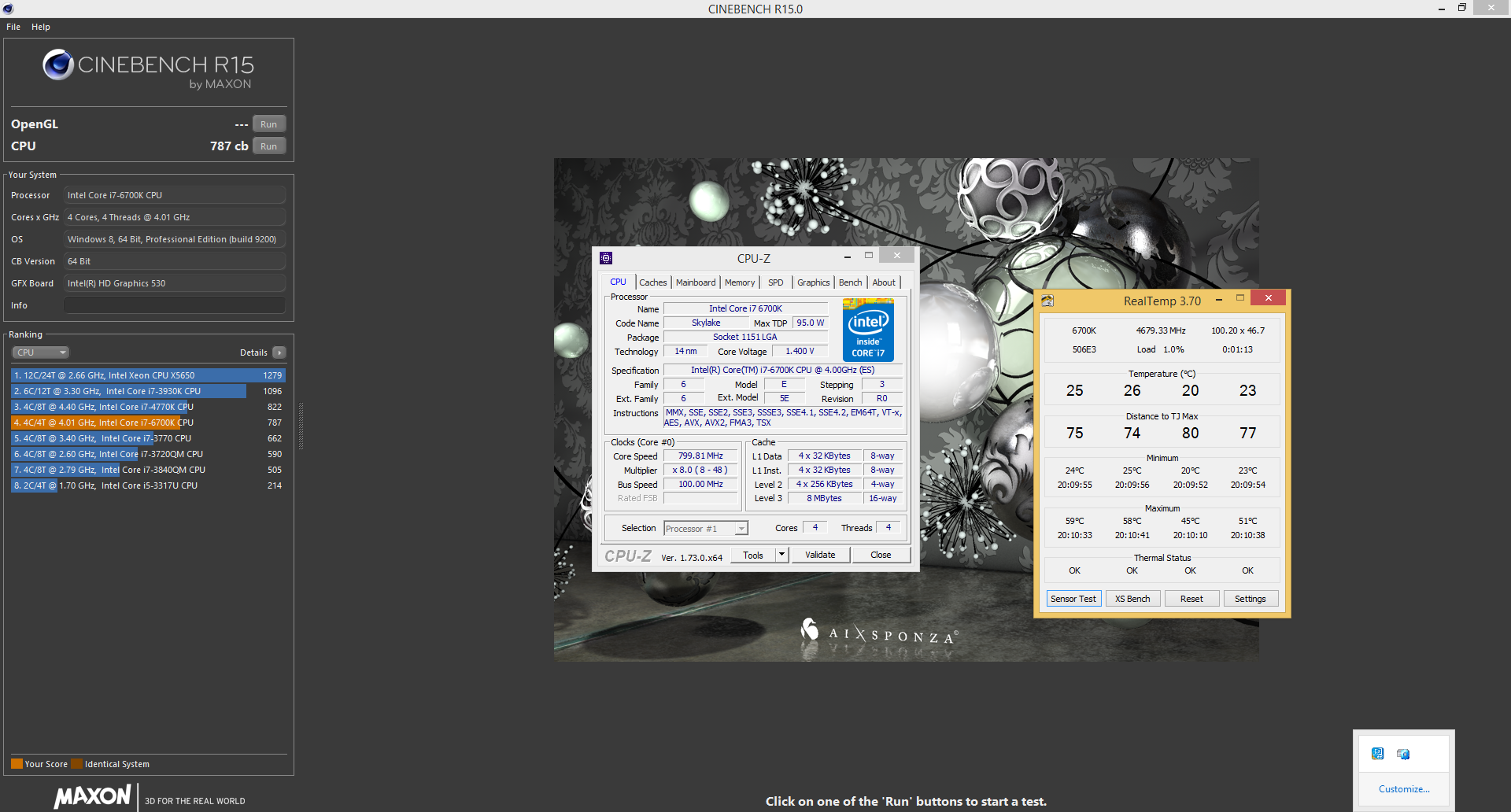The width and height of the screenshot is (1511, 812).
Task: Select the CPU tab in CPU-Z
Action: point(619,282)
